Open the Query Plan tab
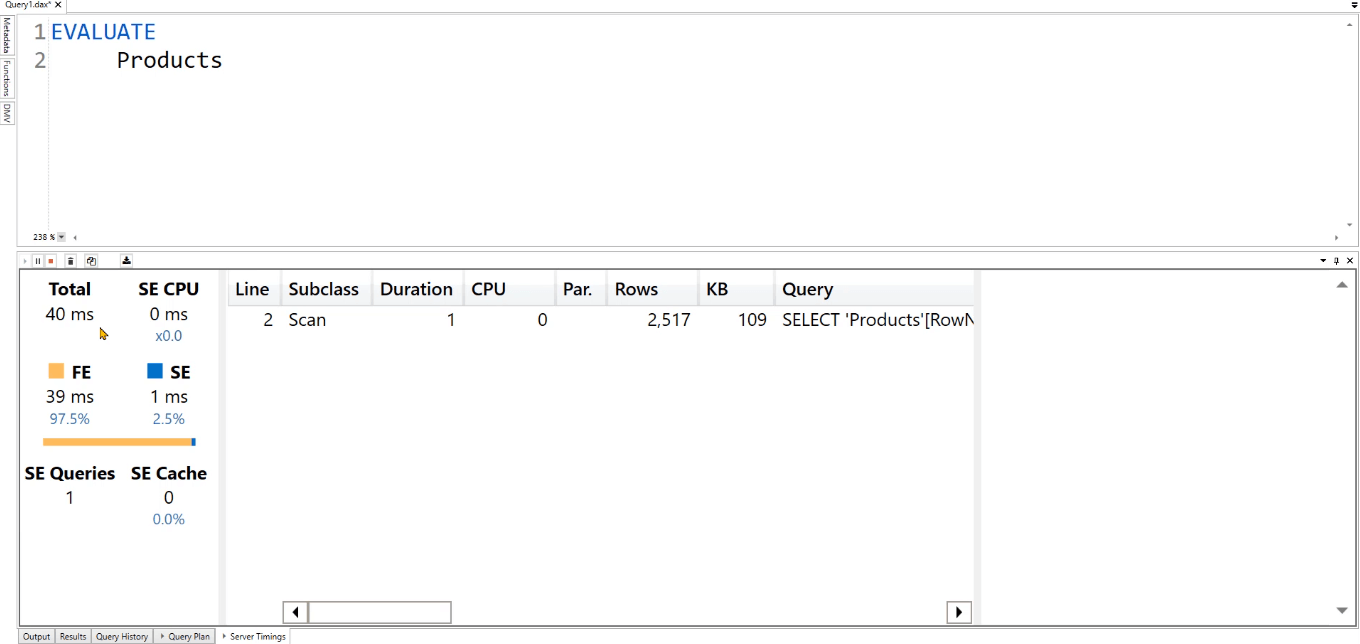 pyautogui.click(x=185, y=636)
